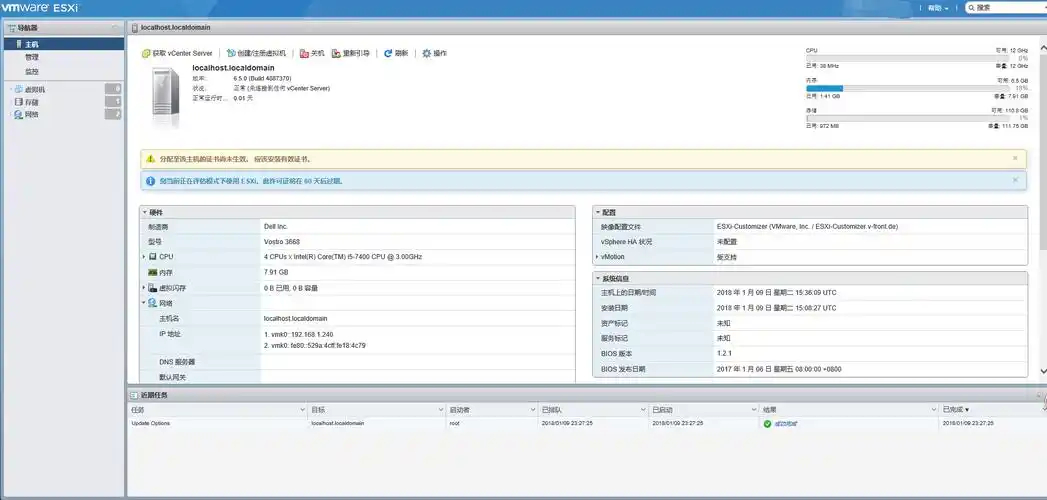Expand the 虚拟机 tree node arrow
Viewport: 1047px width, 500px height.
[x=11, y=89]
